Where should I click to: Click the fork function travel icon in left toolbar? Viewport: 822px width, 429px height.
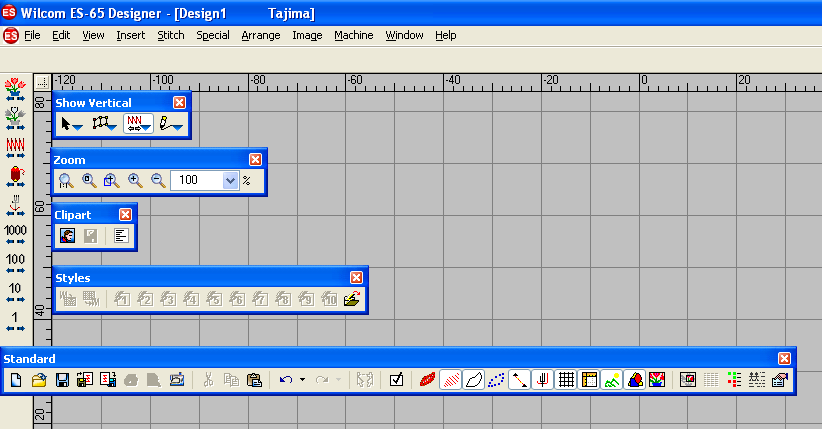(15, 205)
